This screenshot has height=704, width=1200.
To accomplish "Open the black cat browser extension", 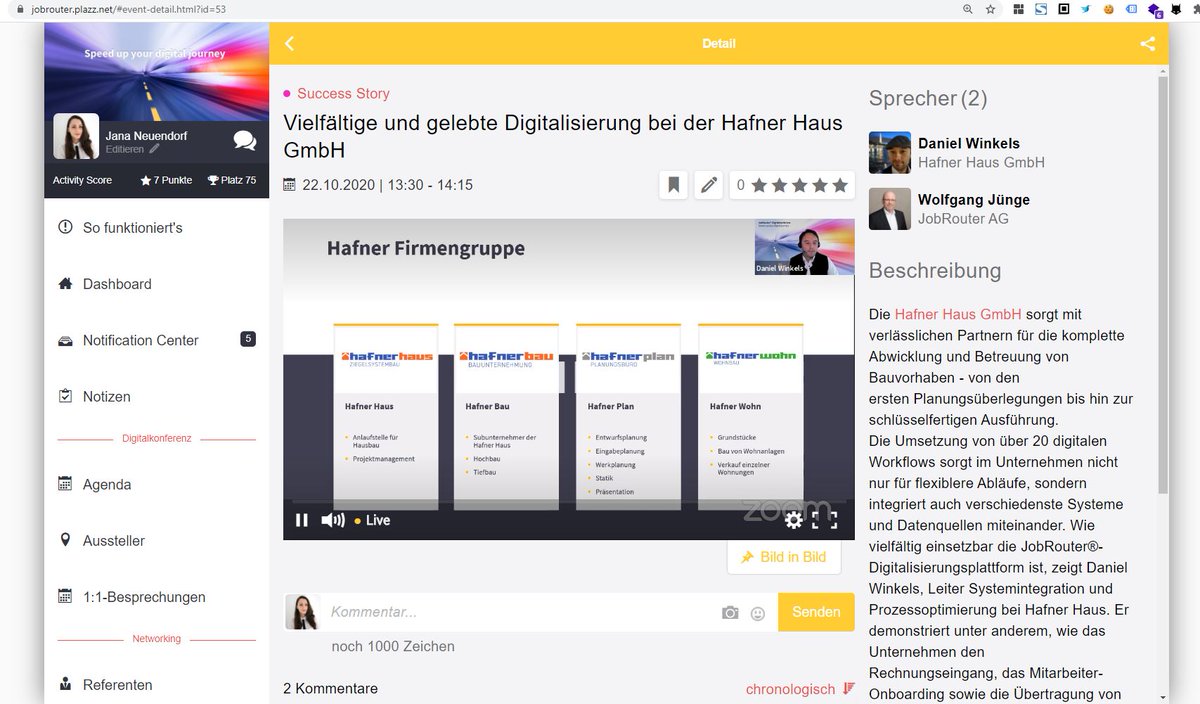I will 1177,8.
